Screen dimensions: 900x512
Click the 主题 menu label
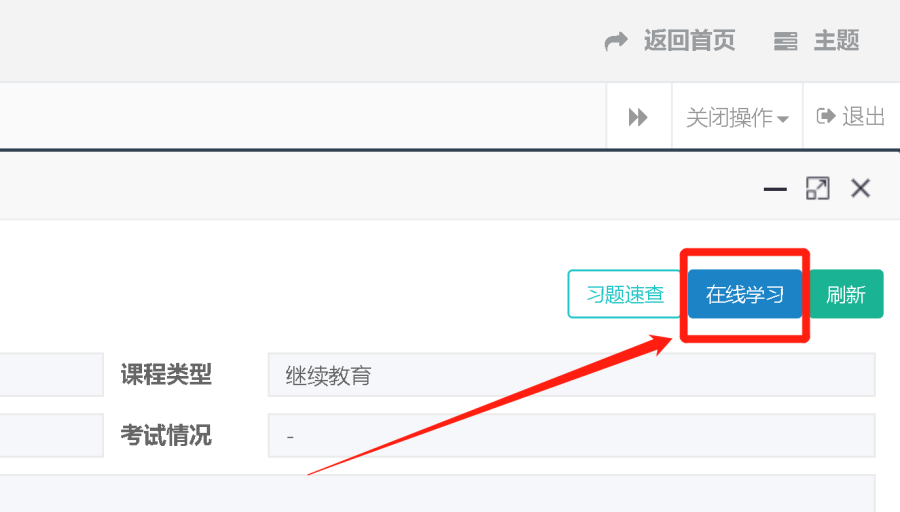point(836,41)
